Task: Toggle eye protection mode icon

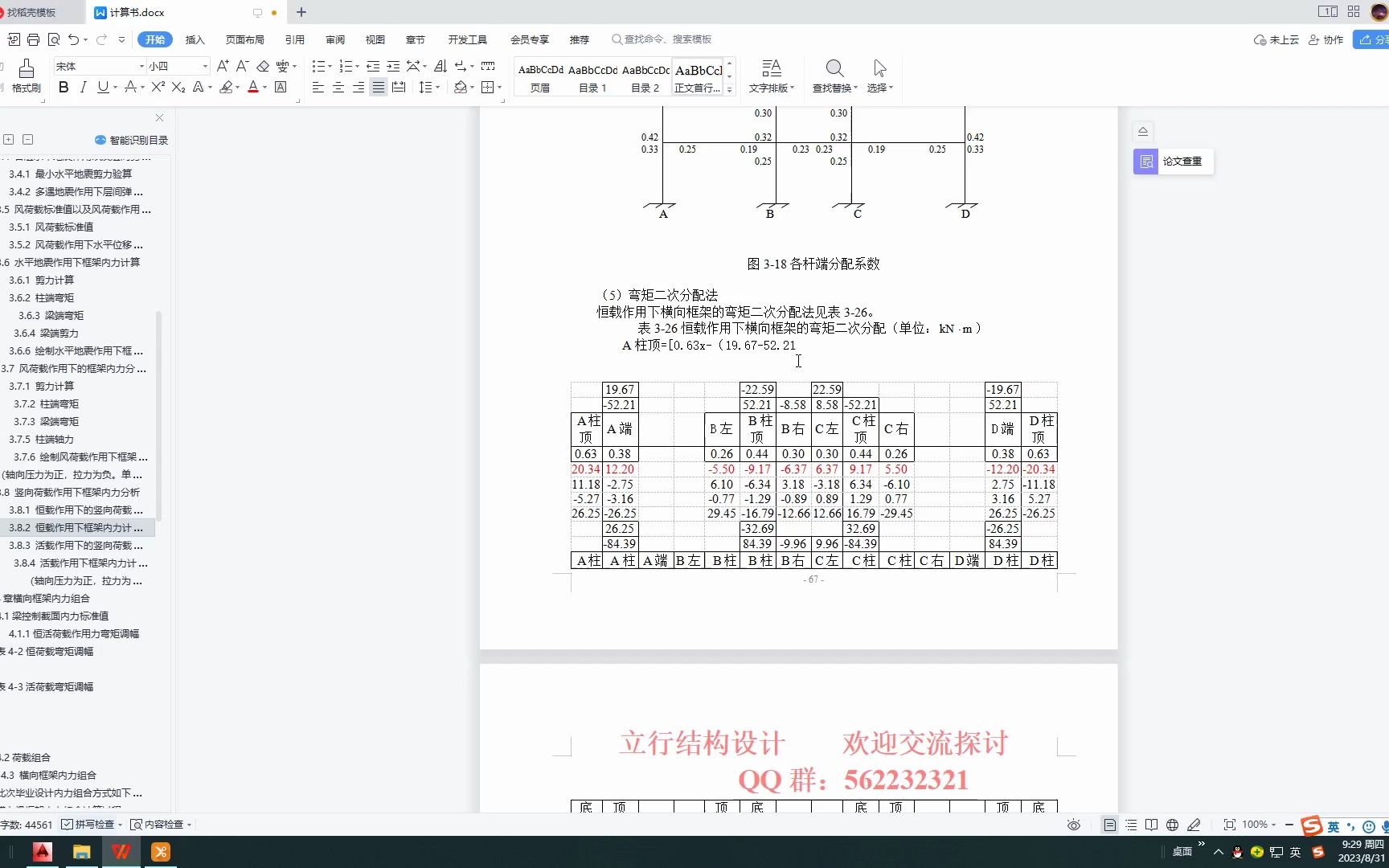Action: tap(1074, 825)
